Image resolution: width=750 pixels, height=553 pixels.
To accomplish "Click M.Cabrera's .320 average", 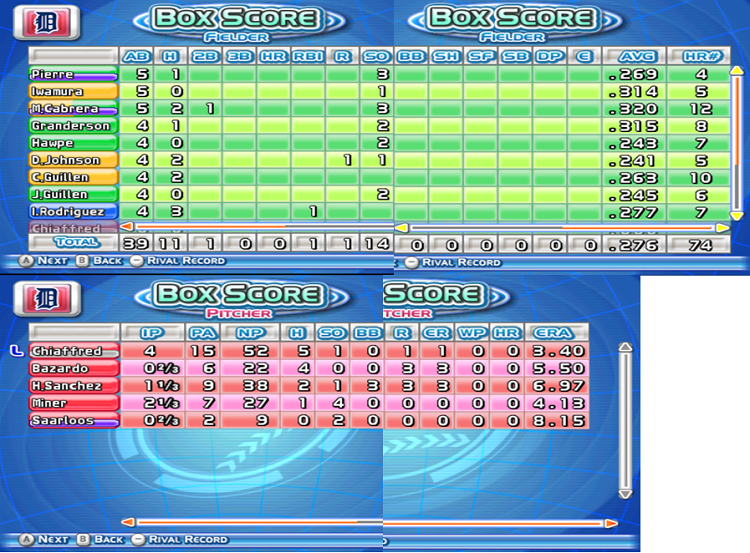I will (x=634, y=109).
